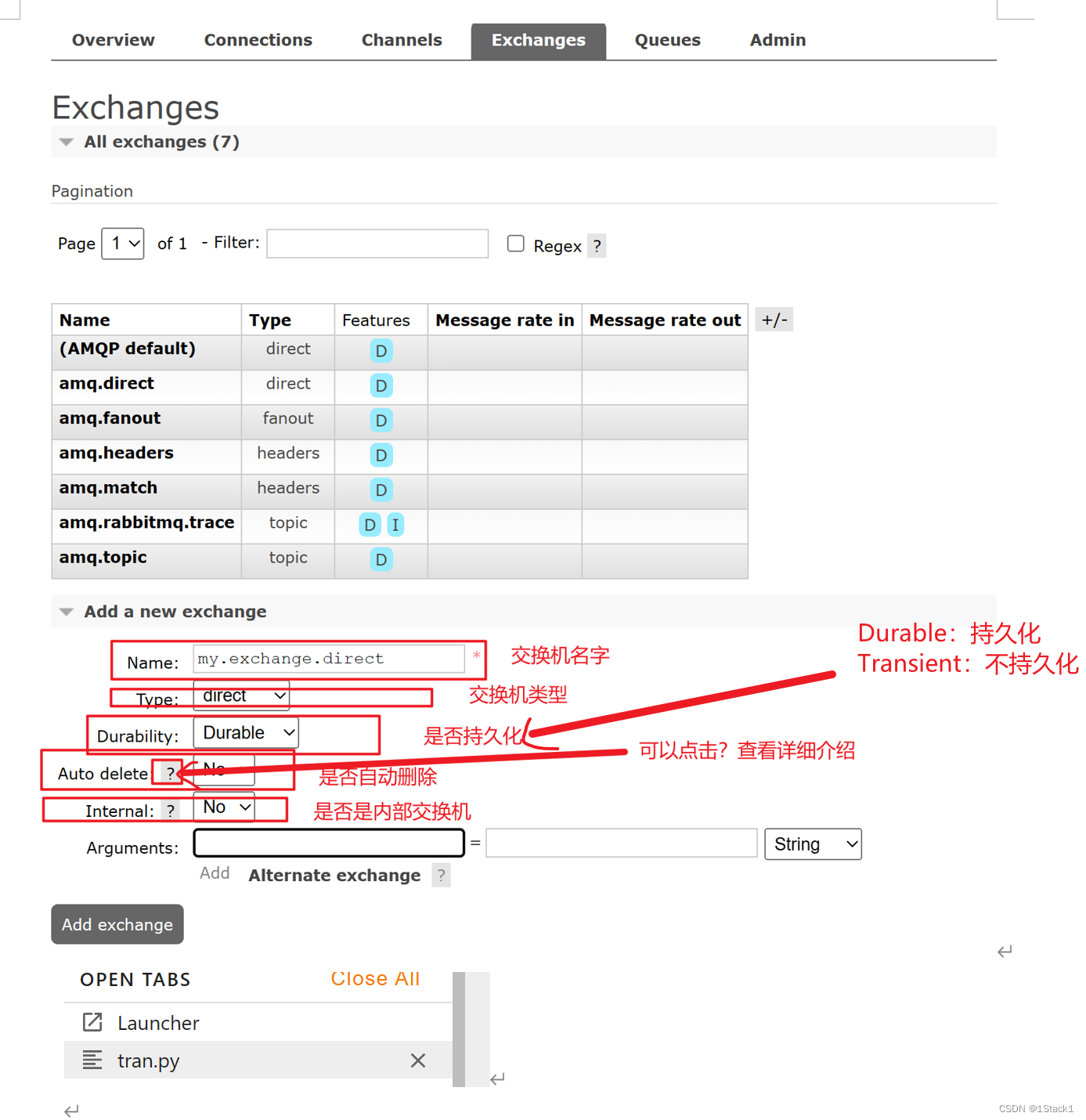Open the Auto delete help question mark
The image size is (1086, 1120).
click(x=170, y=774)
